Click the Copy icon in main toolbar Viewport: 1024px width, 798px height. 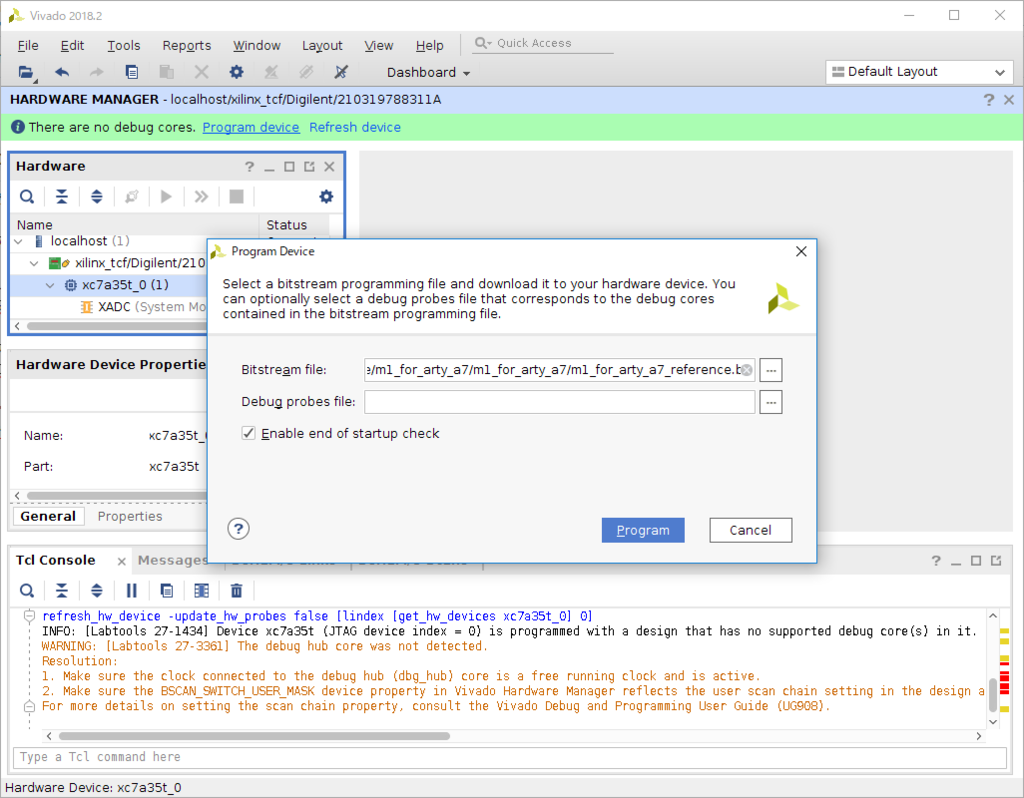132,72
